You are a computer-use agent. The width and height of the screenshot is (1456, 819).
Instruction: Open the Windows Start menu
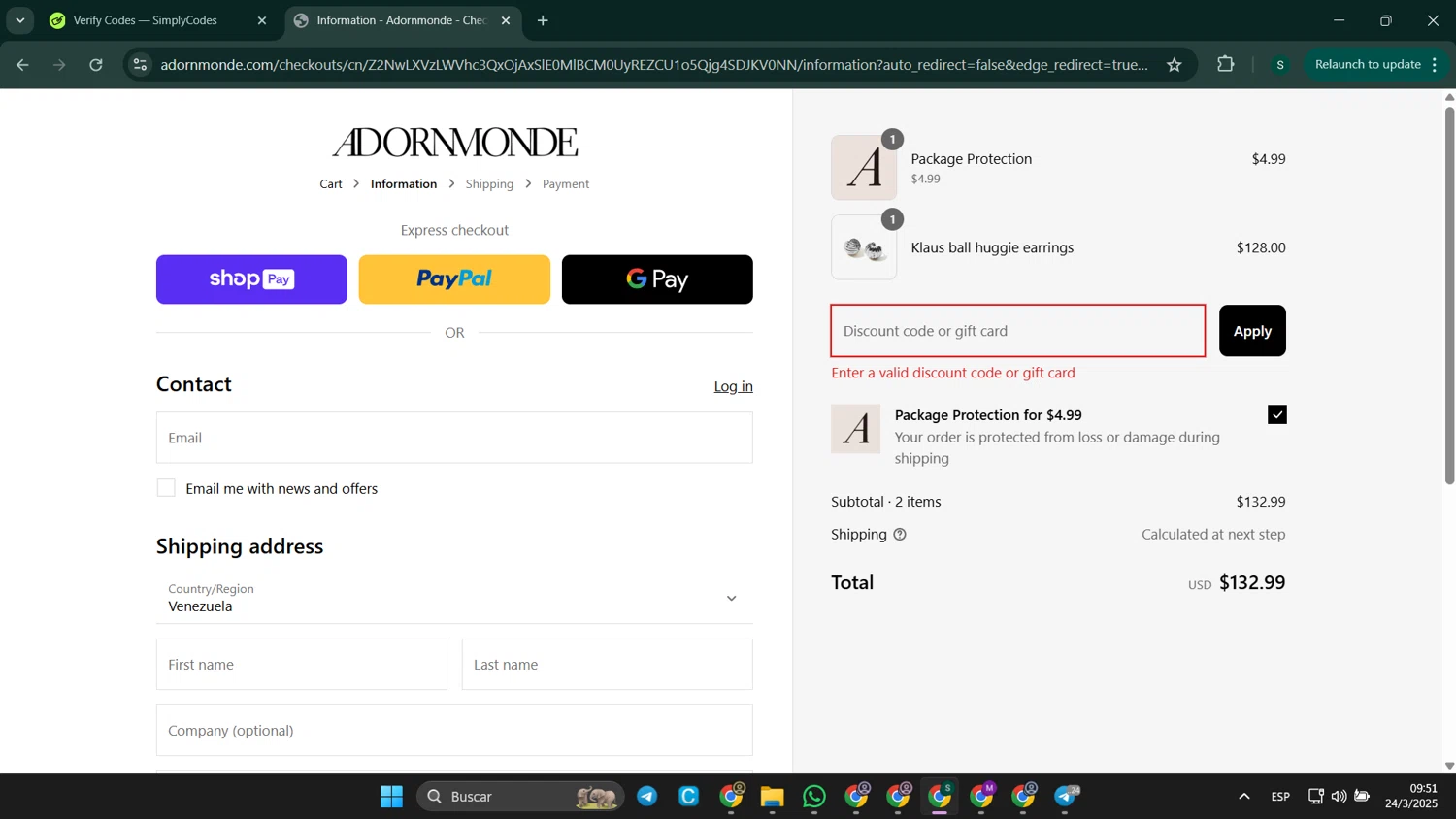click(x=391, y=797)
